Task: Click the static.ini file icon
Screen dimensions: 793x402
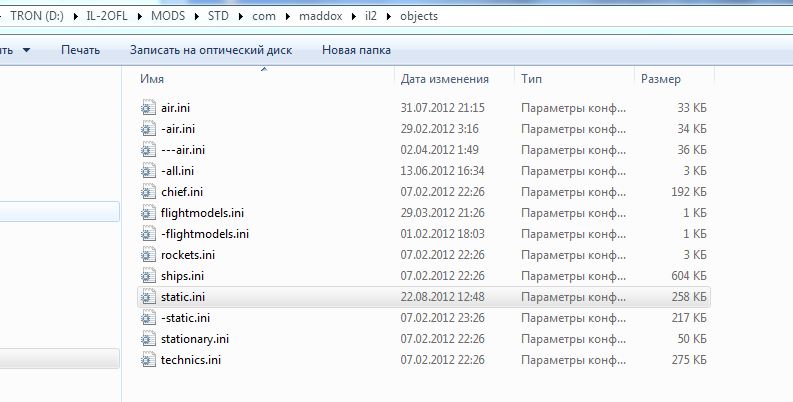Action: tap(148, 297)
